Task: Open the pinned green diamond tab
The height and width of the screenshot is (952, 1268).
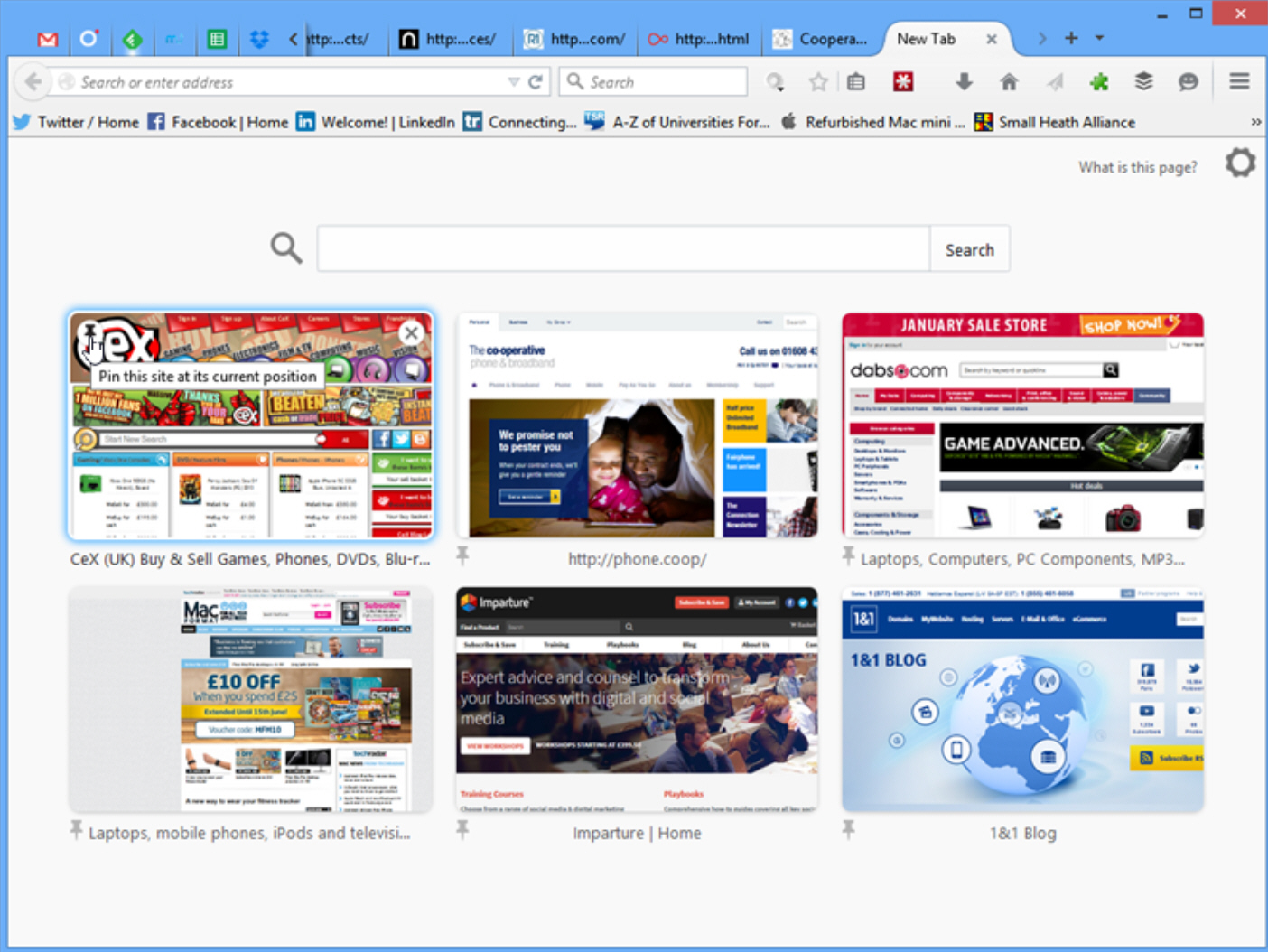Action: click(x=132, y=39)
